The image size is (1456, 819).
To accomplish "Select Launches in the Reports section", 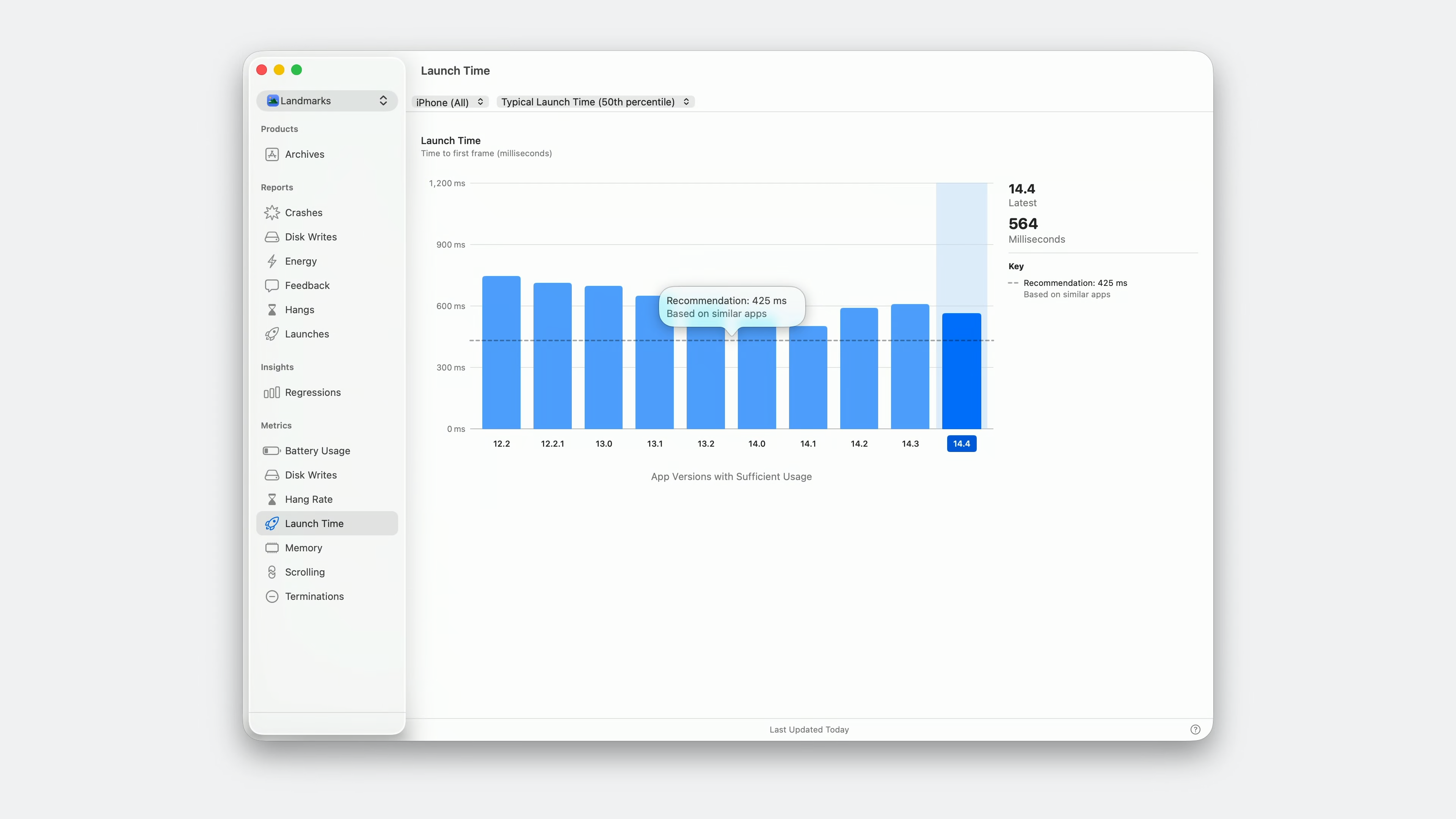I will pos(306,334).
